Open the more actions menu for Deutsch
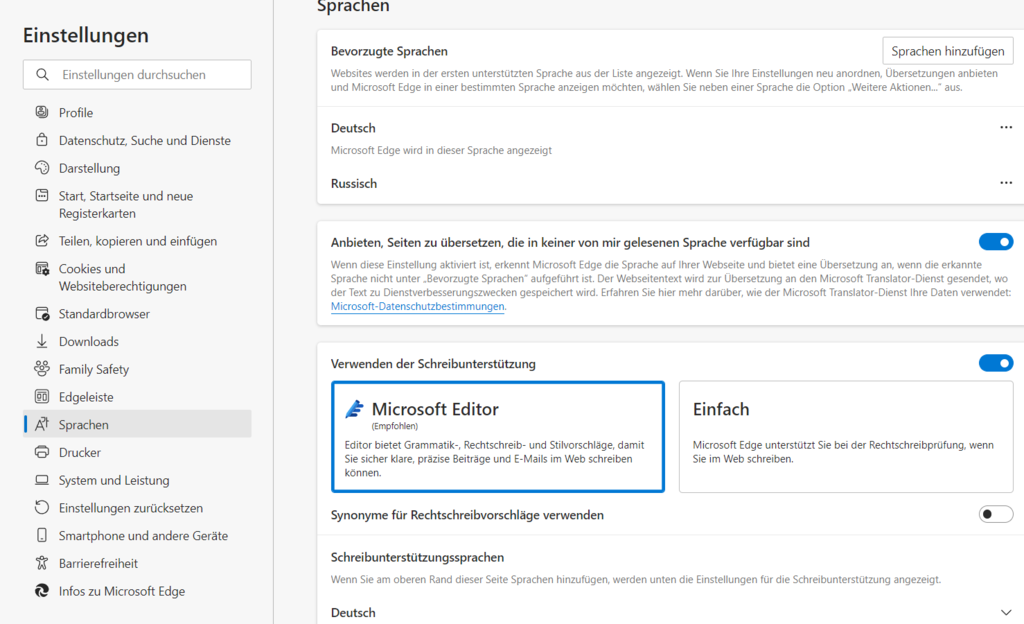The image size is (1024, 624). coord(1006,127)
